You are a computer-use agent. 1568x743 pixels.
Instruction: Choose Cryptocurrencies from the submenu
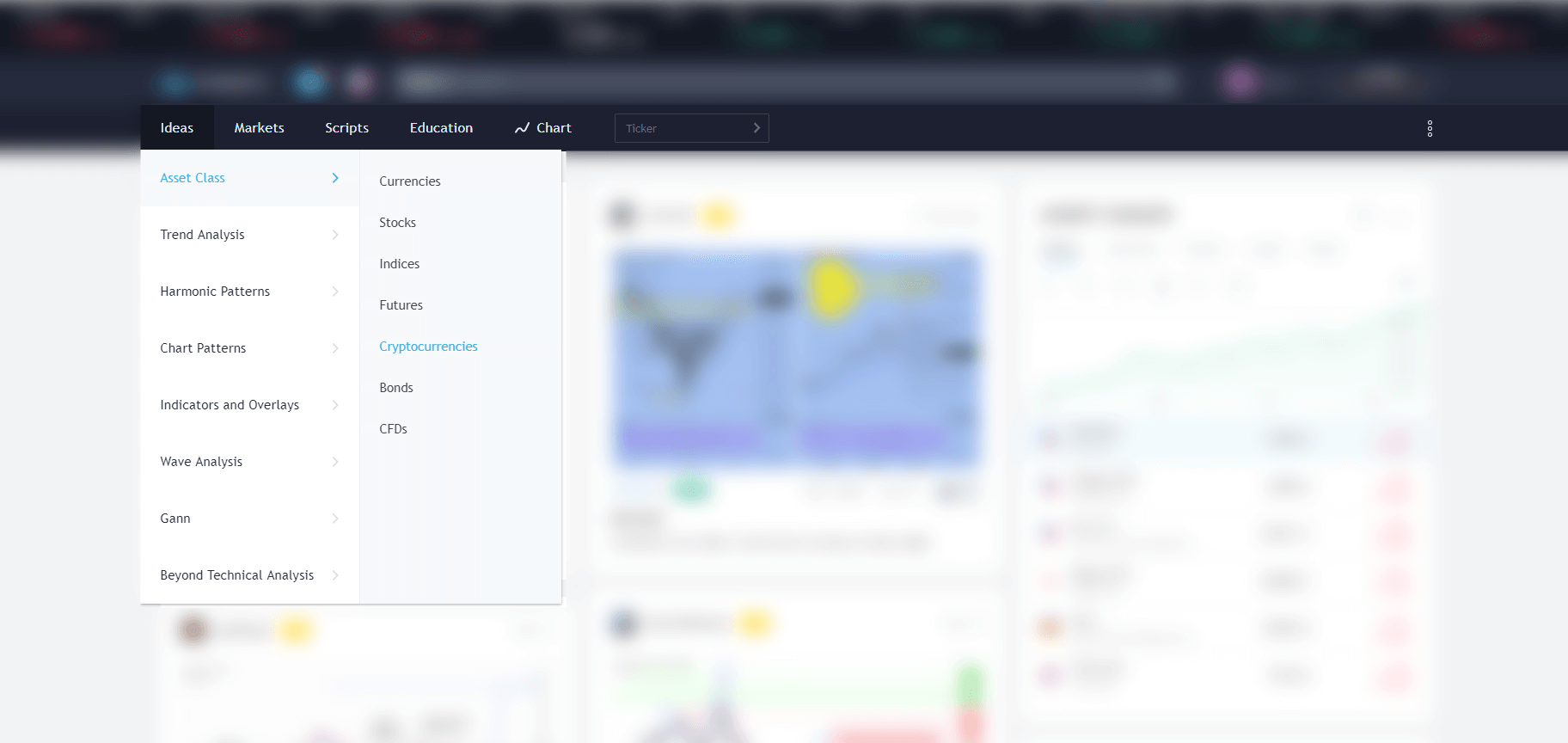click(x=428, y=347)
